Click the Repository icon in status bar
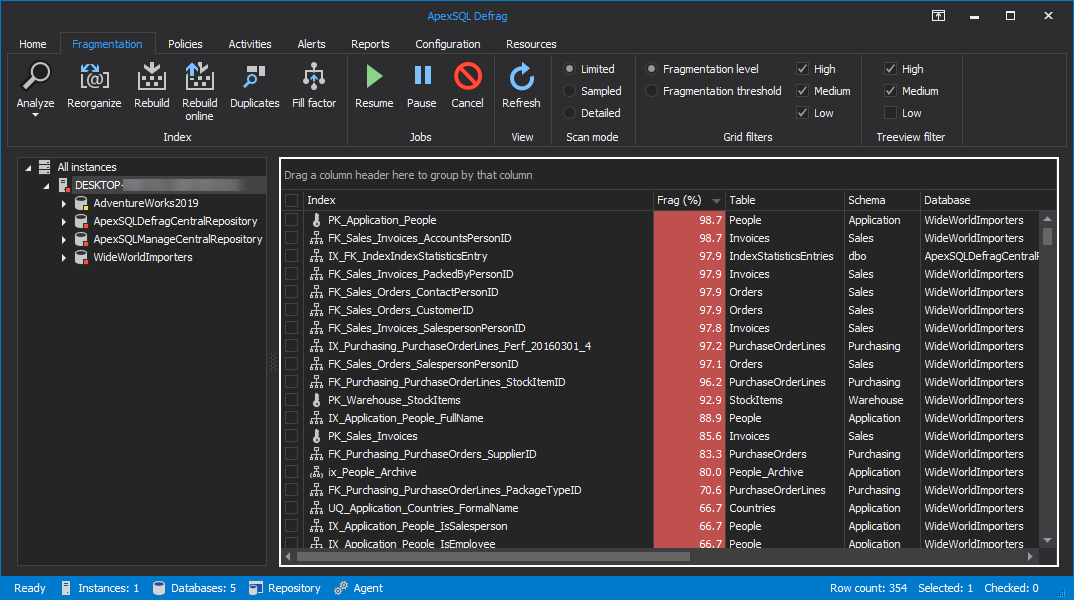 (x=255, y=588)
